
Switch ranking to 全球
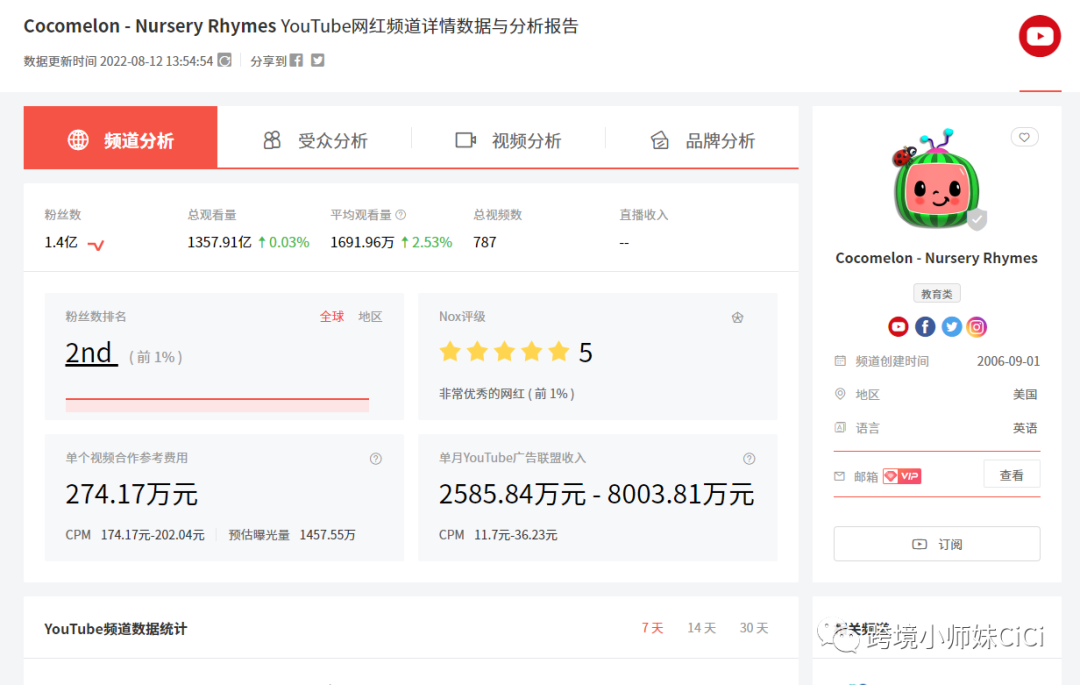click(x=332, y=317)
